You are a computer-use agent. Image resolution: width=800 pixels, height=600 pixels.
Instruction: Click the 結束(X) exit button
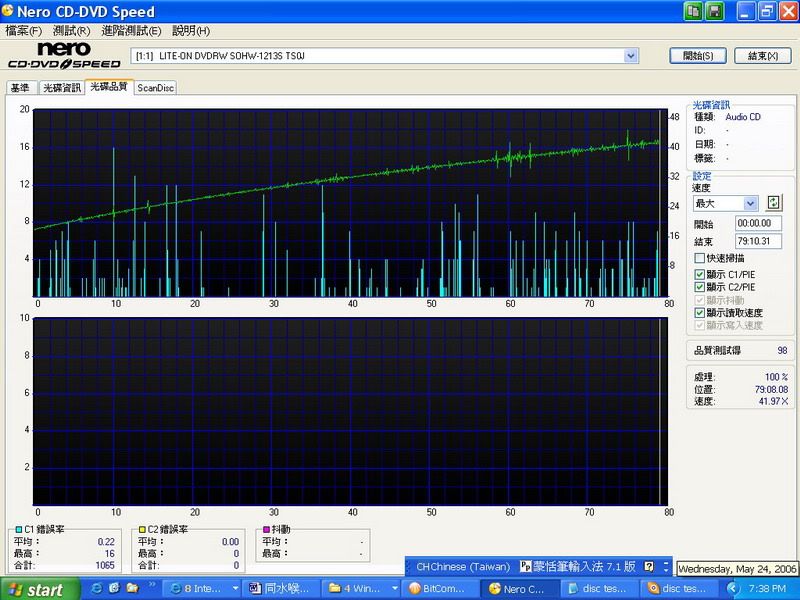[x=763, y=56]
